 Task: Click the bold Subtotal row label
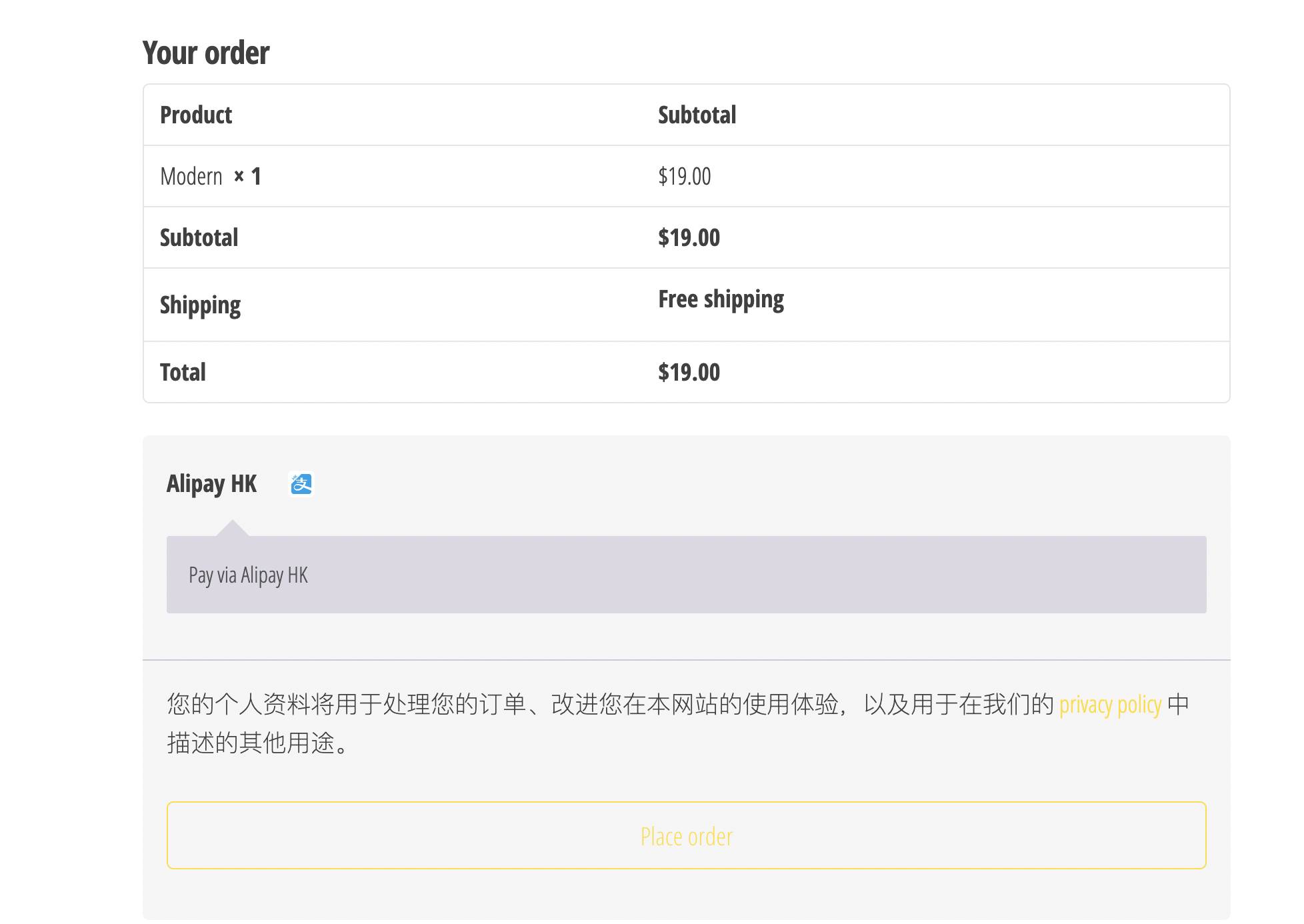(199, 238)
